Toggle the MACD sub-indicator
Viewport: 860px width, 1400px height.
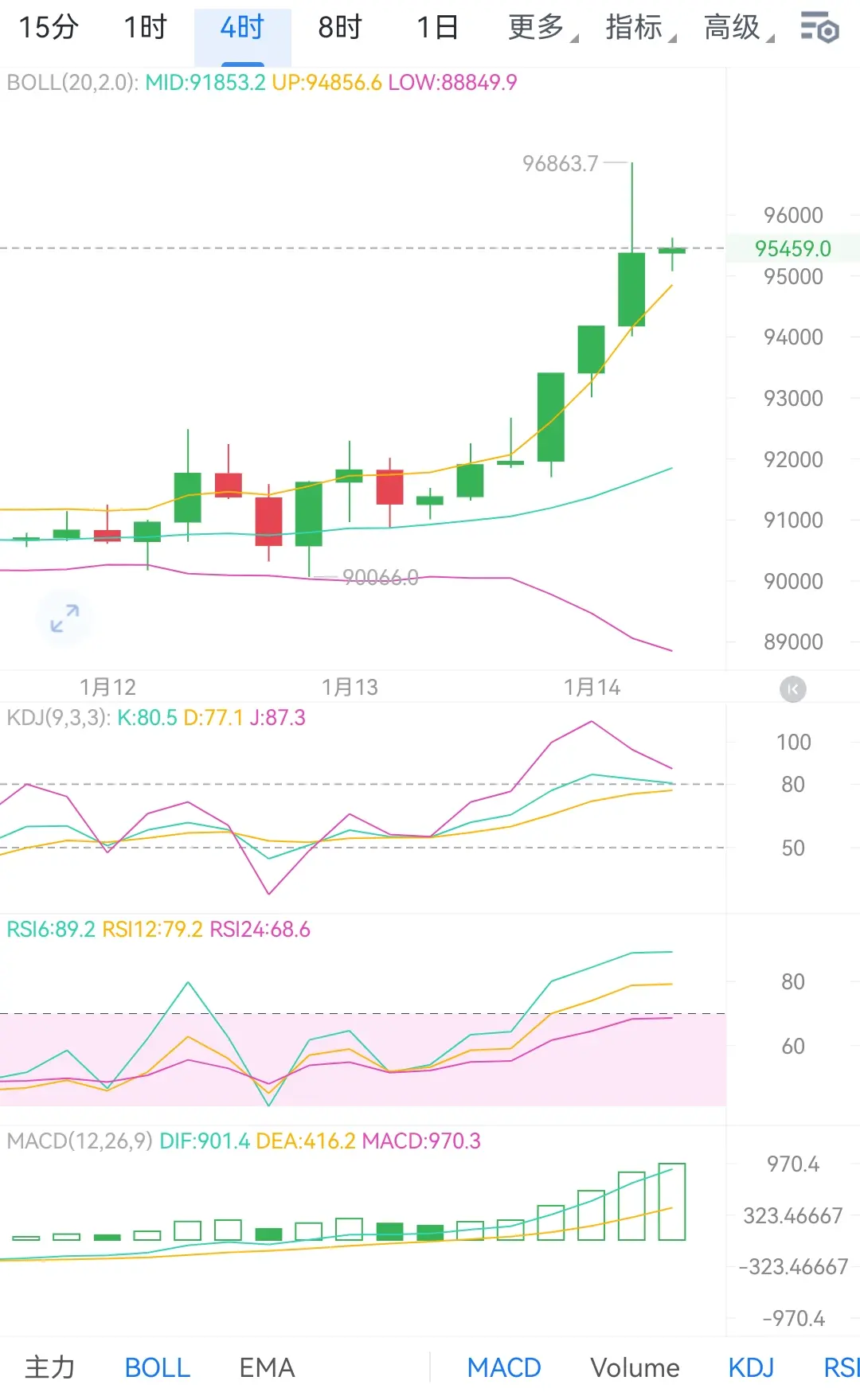(x=504, y=1367)
